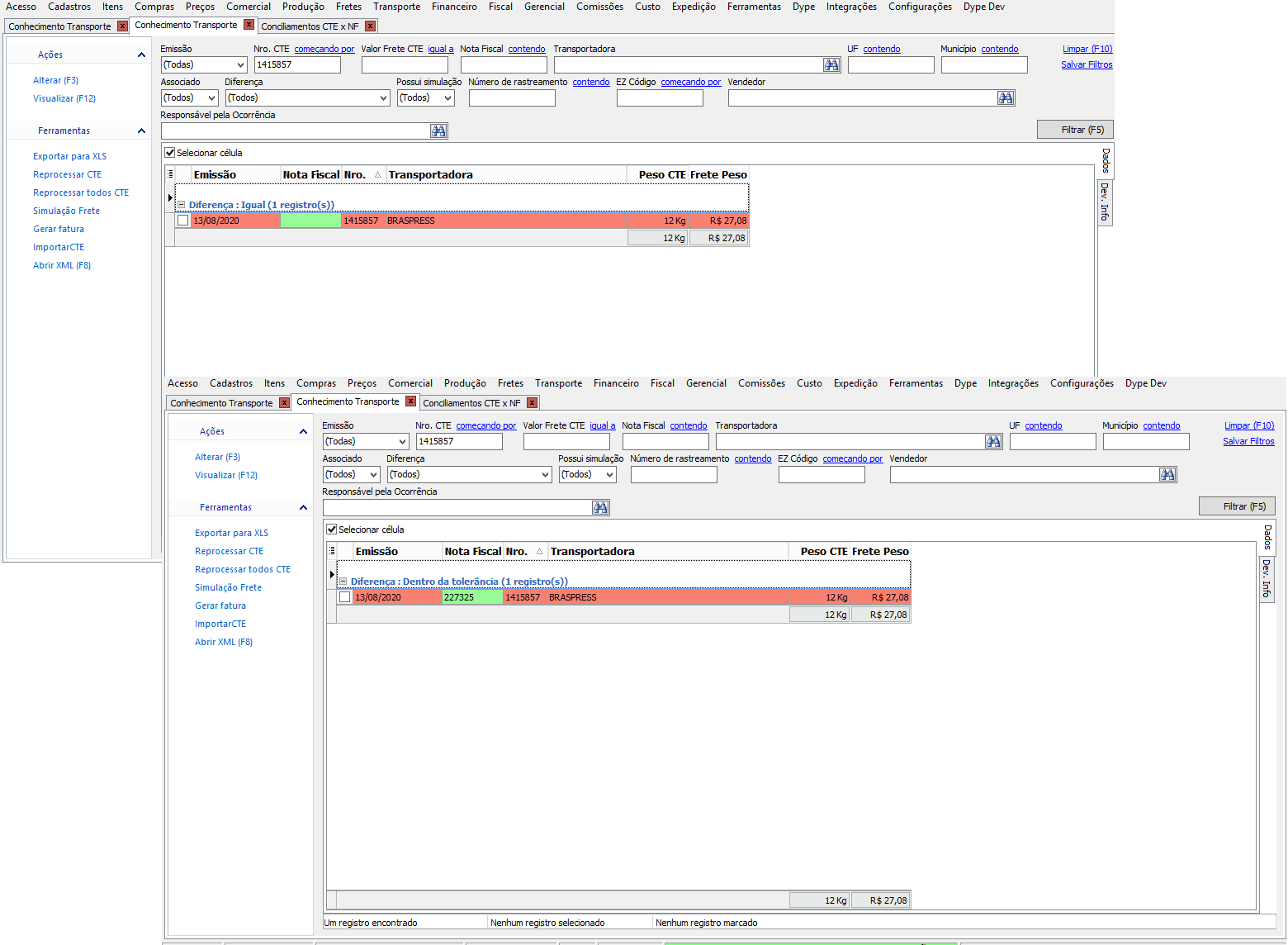
Task: Open Possui simulação dropdown in top window
Action: (447, 98)
